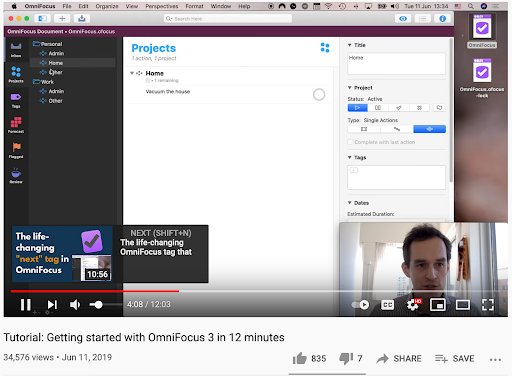This screenshot has height=376, width=512.
Task: Select Sequential project type button
Action: pyautogui.click(x=397, y=129)
